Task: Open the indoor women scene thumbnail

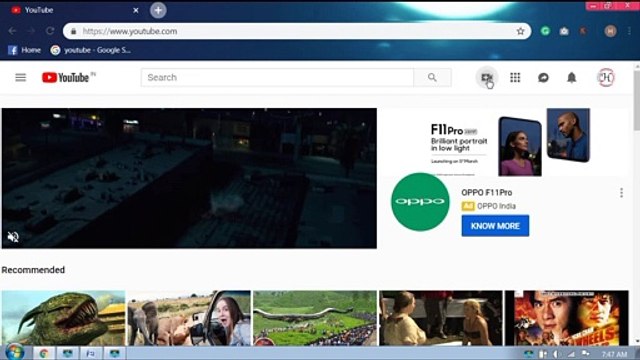Action: pyautogui.click(x=441, y=318)
